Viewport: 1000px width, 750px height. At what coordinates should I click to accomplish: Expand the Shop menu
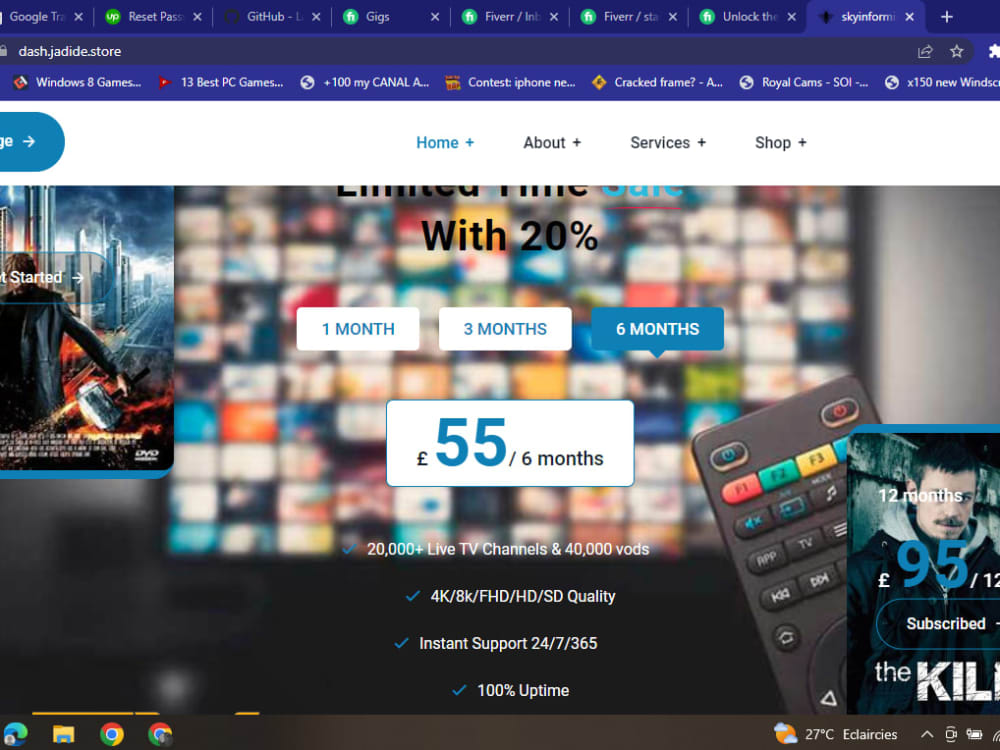point(781,143)
